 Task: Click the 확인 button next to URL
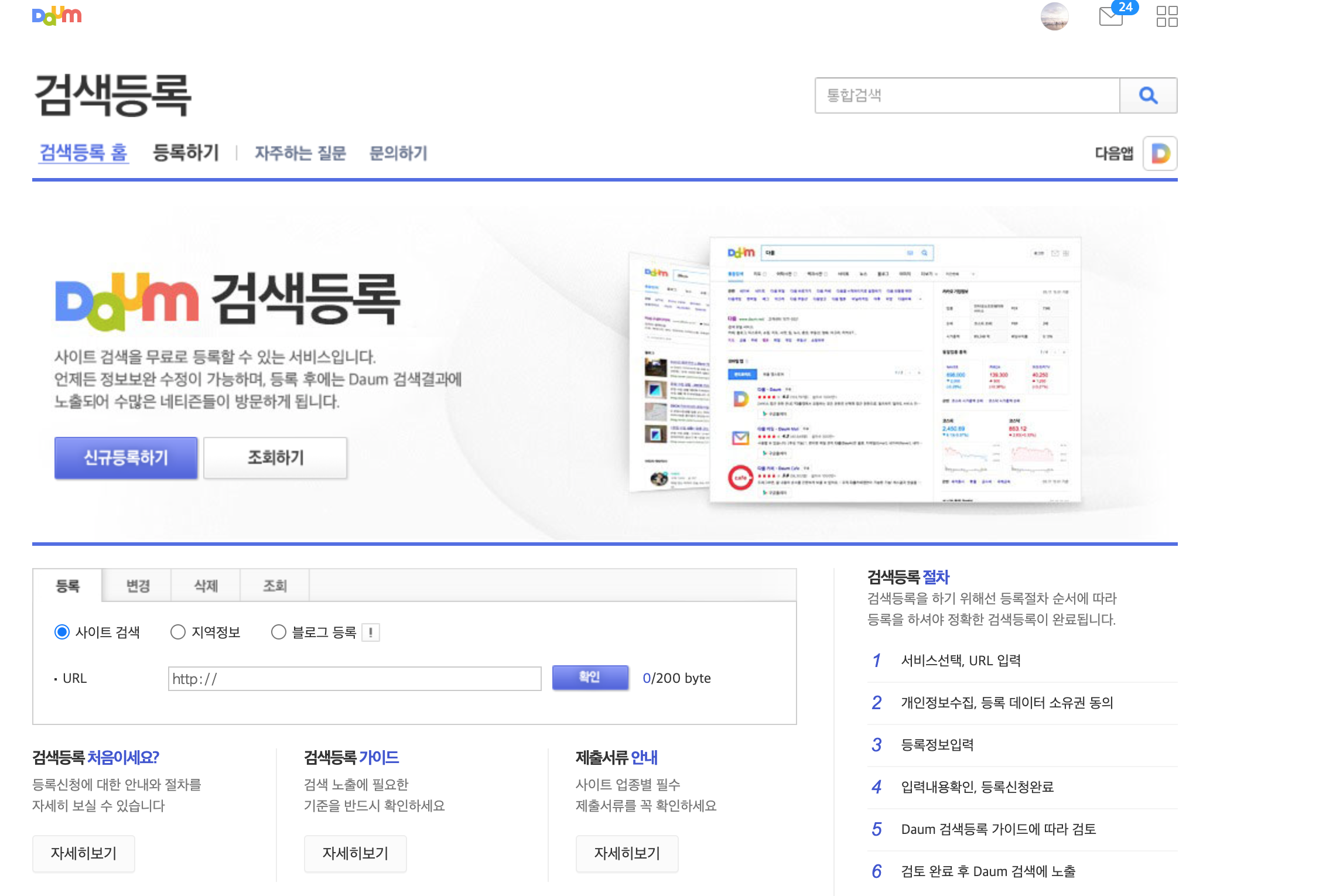pos(590,678)
